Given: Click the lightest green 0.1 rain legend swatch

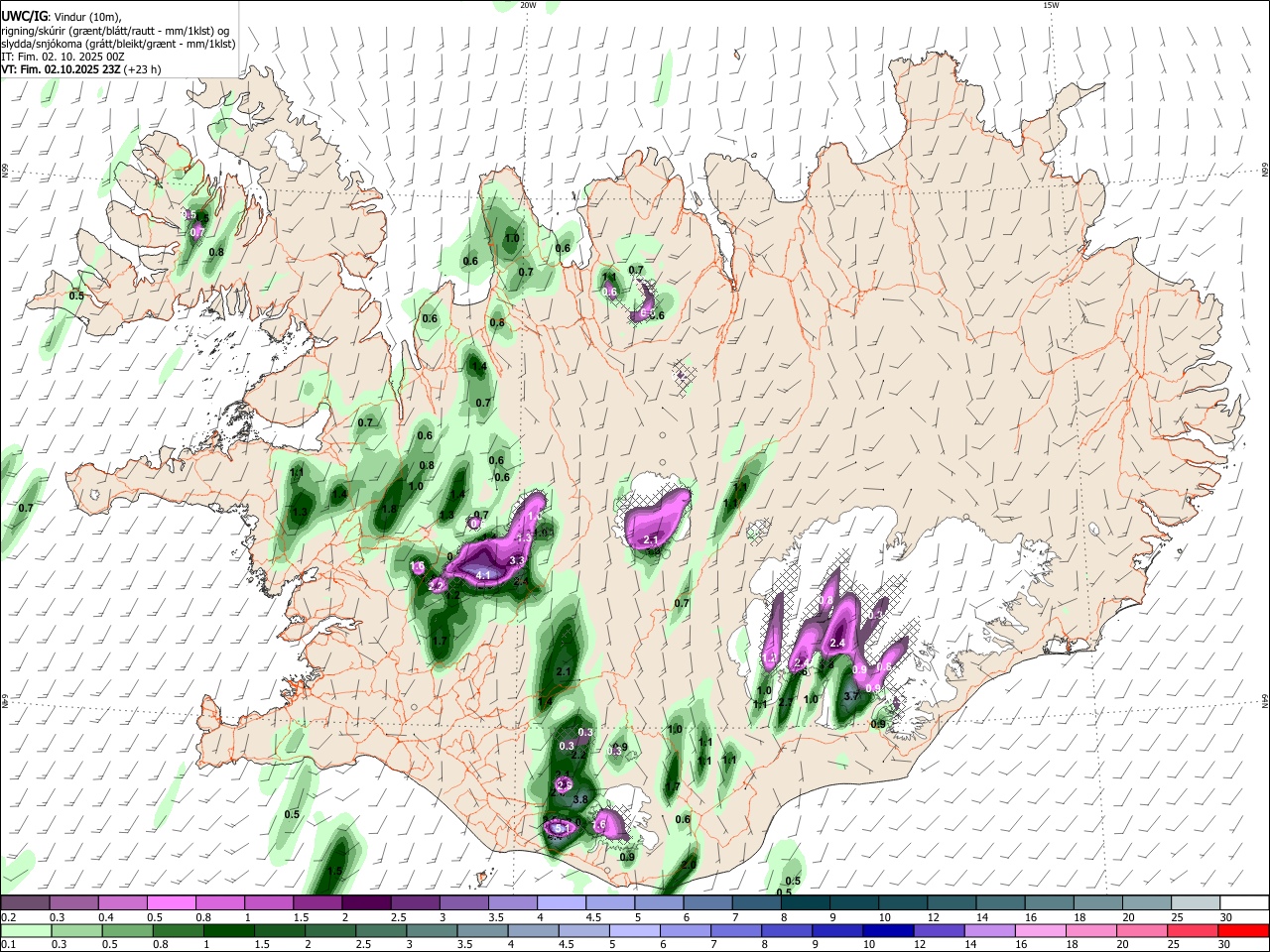Looking at the screenshot, I should pyautogui.click(x=25, y=930).
